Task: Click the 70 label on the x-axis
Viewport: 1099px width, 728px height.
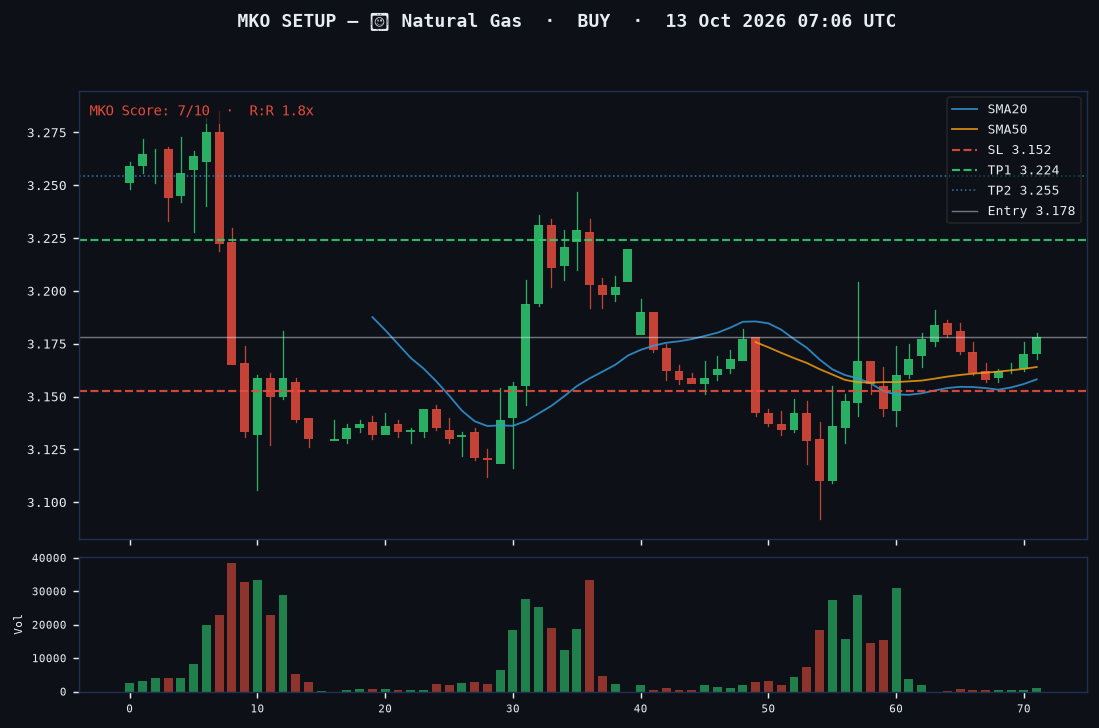Action: pyautogui.click(x=1024, y=708)
